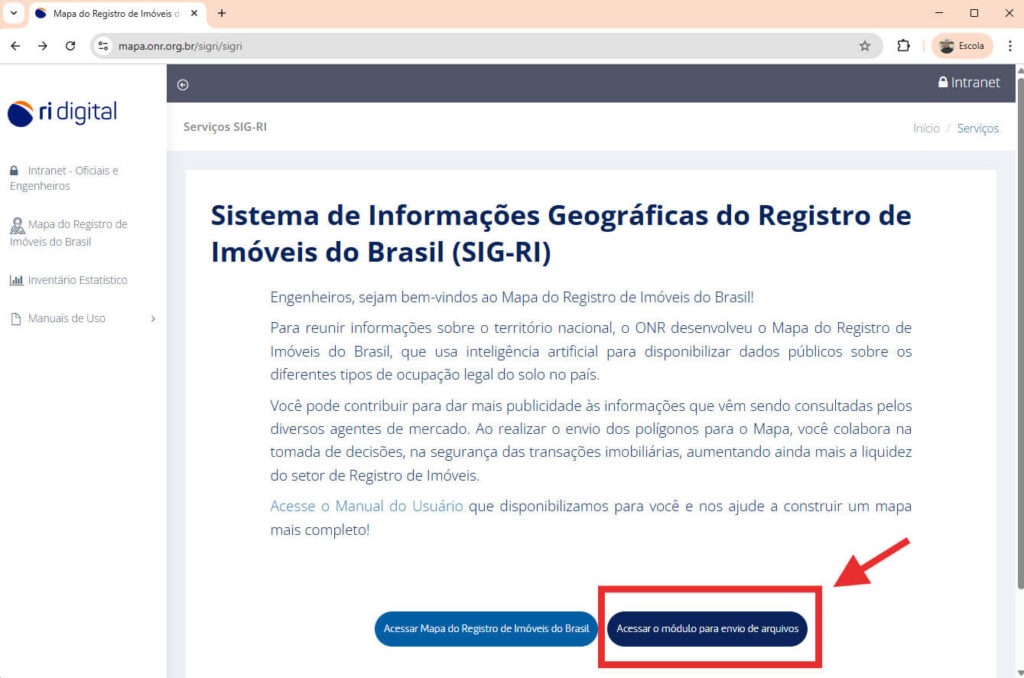Click the Início breadcrumb link
This screenshot has width=1024, height=678.
[926, 128]
